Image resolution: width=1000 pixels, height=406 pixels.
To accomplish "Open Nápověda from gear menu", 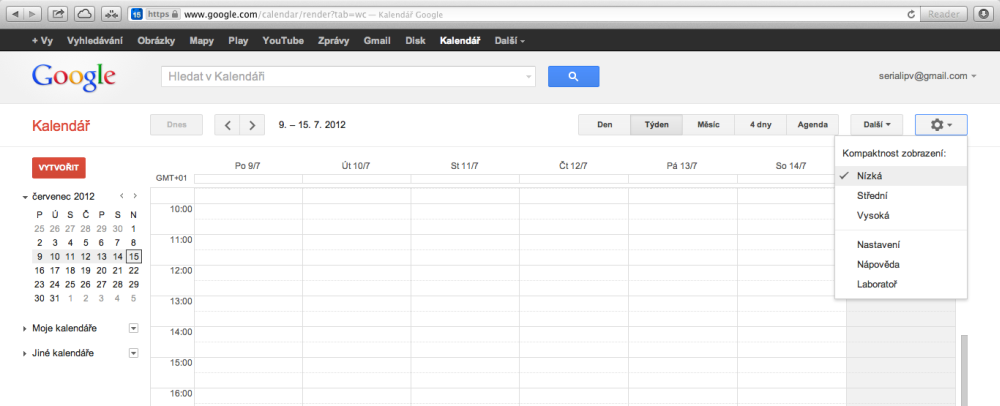I will tap(901, 264).
